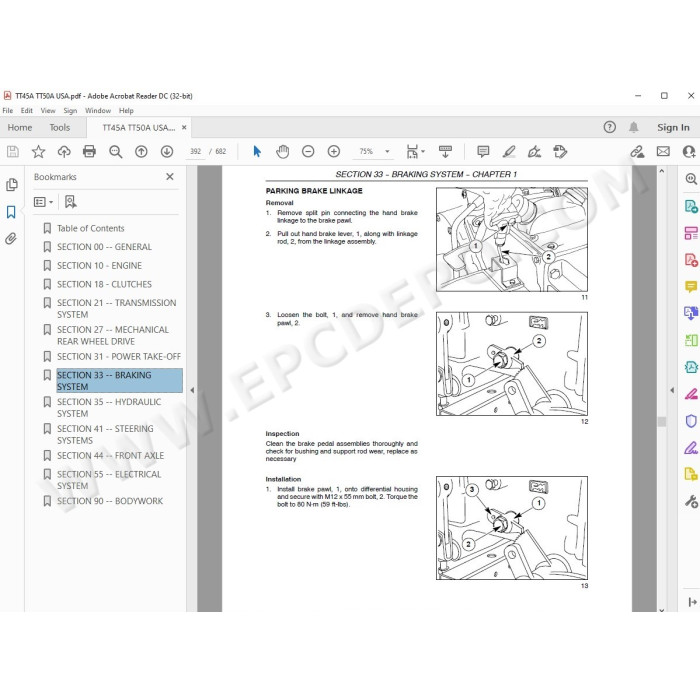Jump to SECTION 41 -- STEERING SYSTEMS
Image resolution: width=700 pixels, height=700 pixels.
(105, 434)
